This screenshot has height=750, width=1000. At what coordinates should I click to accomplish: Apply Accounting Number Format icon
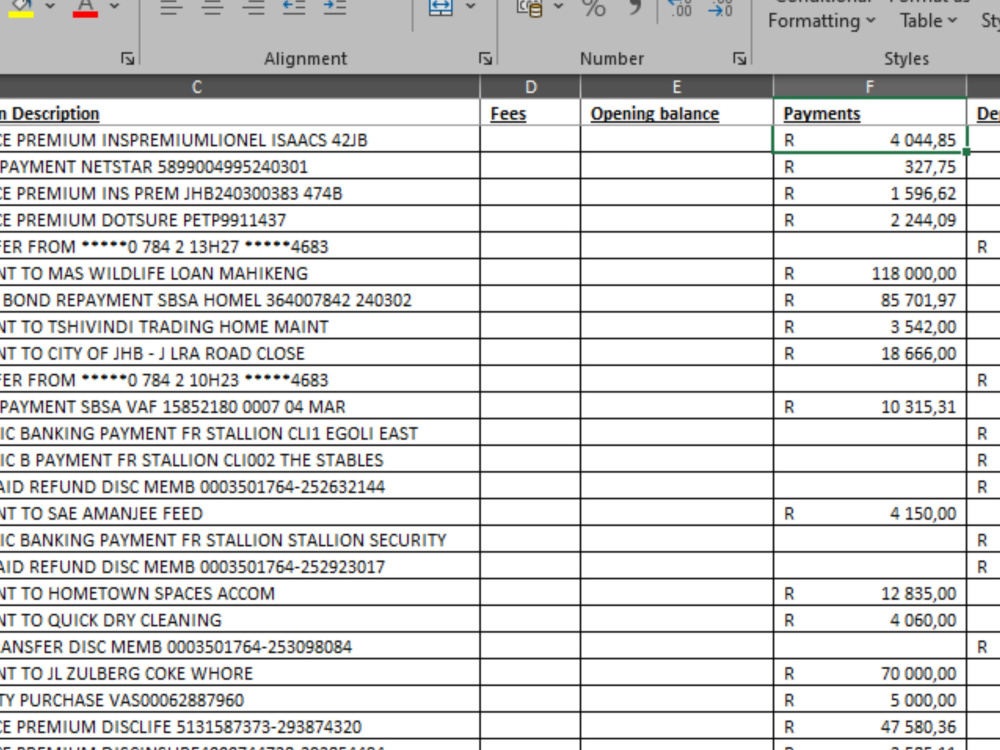pyautogui.click(x=530, y=8)
